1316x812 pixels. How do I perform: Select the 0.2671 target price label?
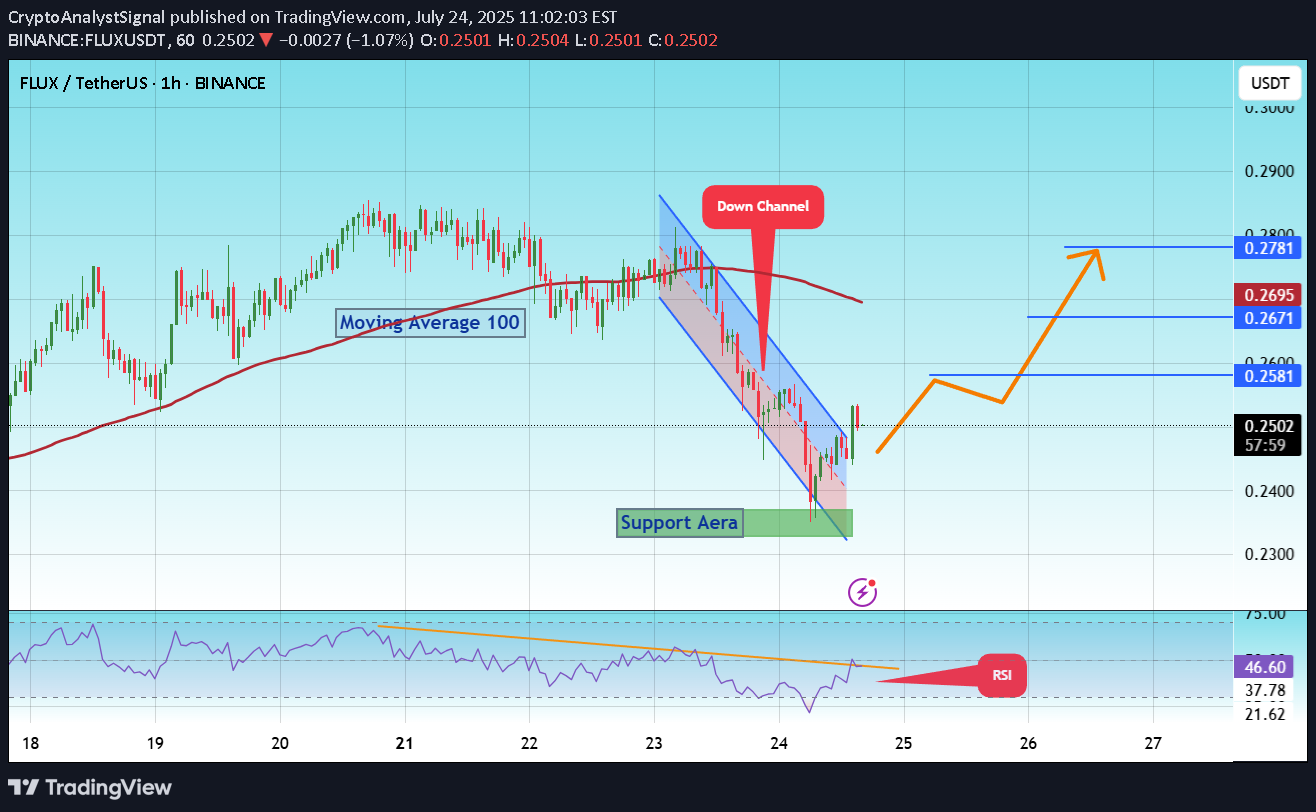click(1270, 317)
